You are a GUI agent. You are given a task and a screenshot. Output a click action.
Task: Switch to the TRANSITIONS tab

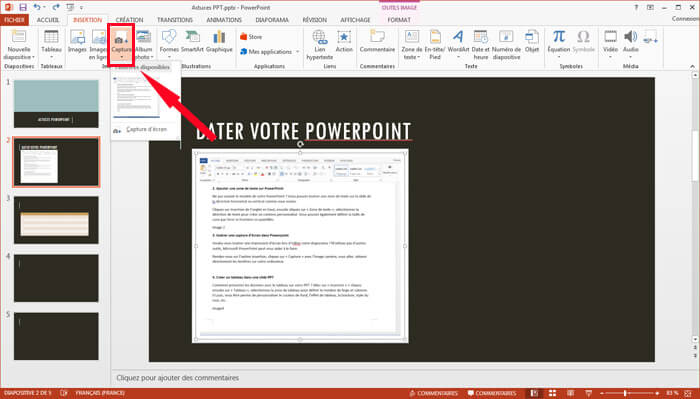[x=175, y=20]
